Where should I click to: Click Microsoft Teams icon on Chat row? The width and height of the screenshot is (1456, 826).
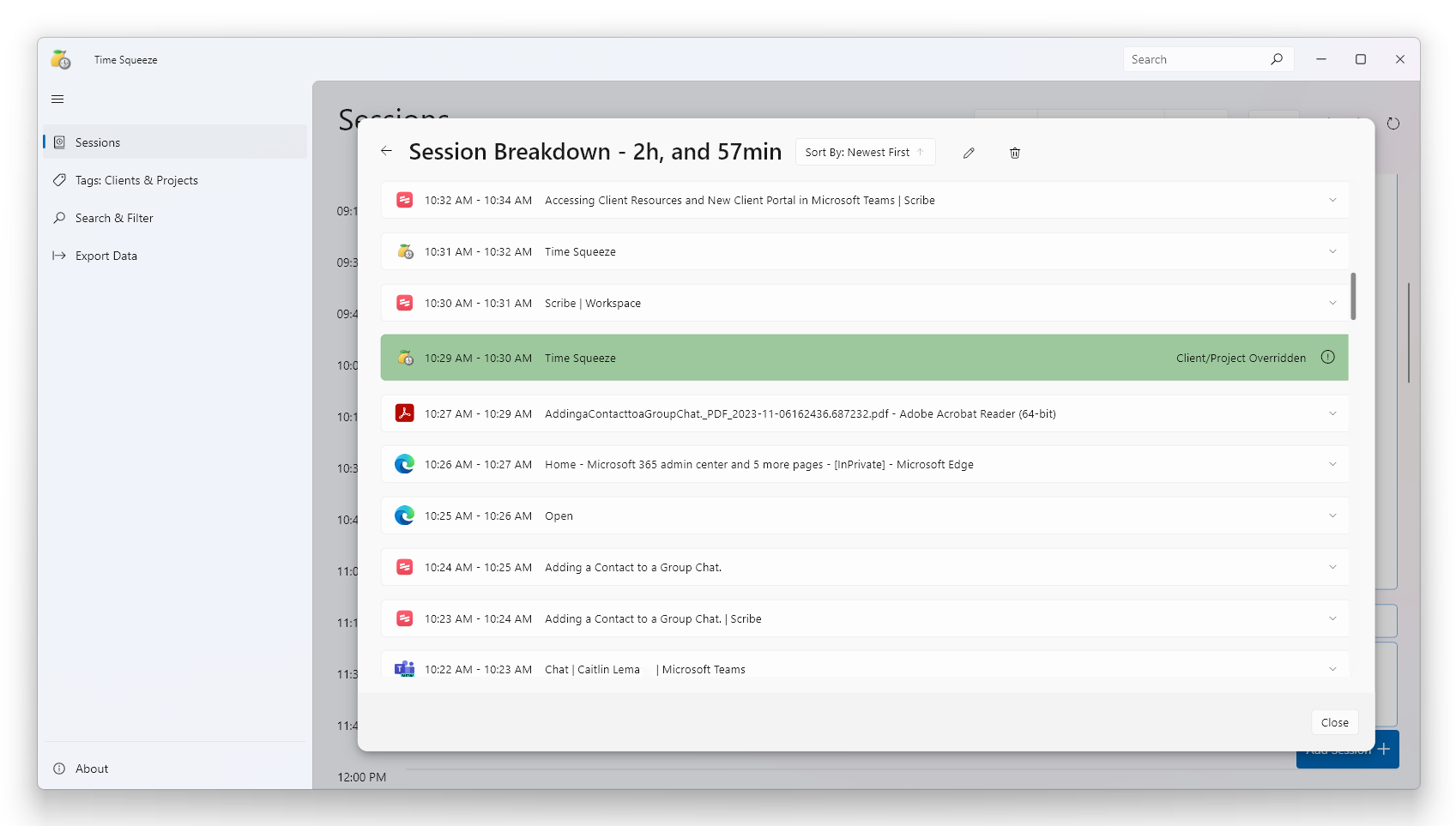[x=404, y=669]
